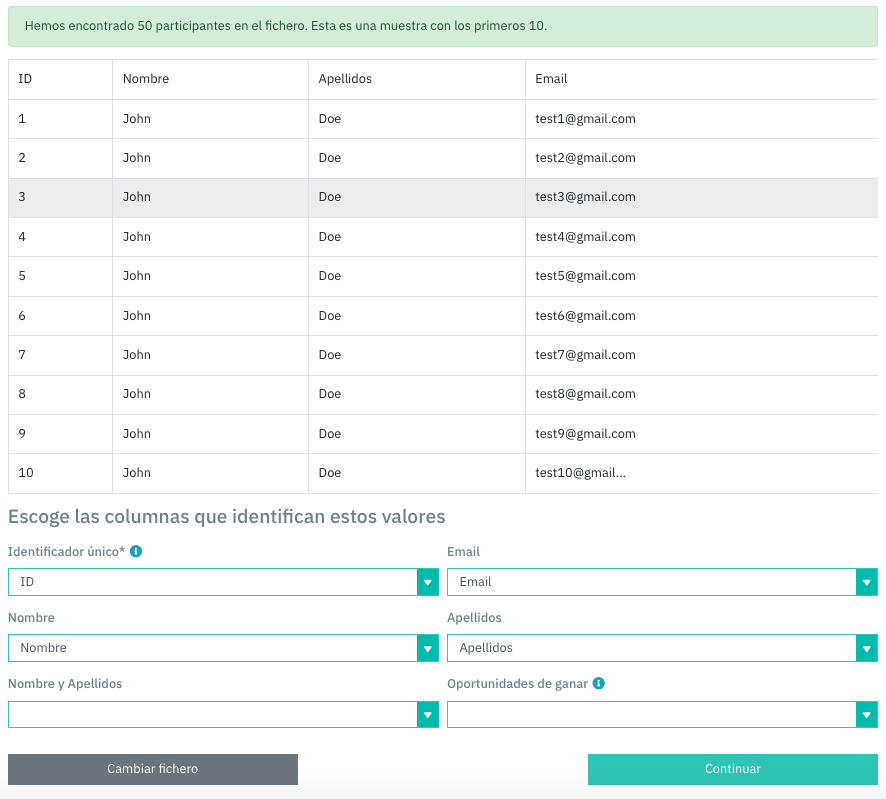Click the test1@gmail.com email cell
Image resolution: width=886 pixels, height=799 pixels.
coord(585,119)
